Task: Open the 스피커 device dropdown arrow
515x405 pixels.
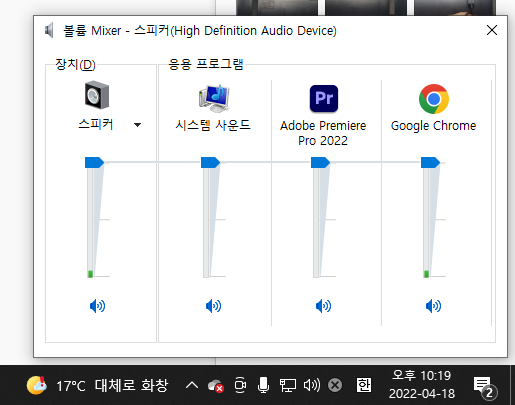Action: pyautogui.click(x=137, y=125)
